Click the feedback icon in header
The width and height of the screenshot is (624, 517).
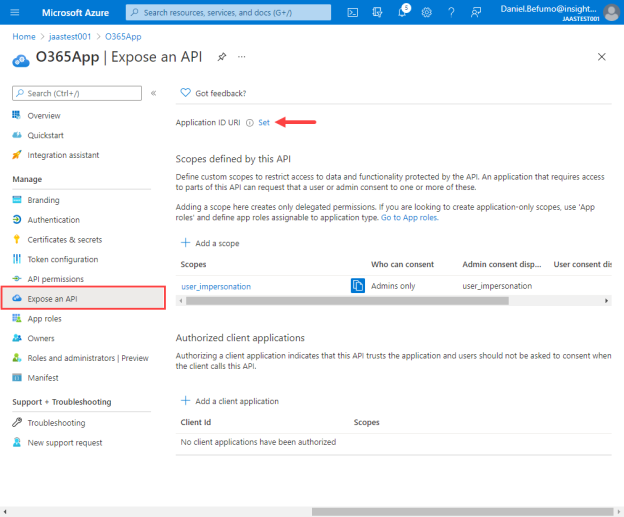coord(476,13)
